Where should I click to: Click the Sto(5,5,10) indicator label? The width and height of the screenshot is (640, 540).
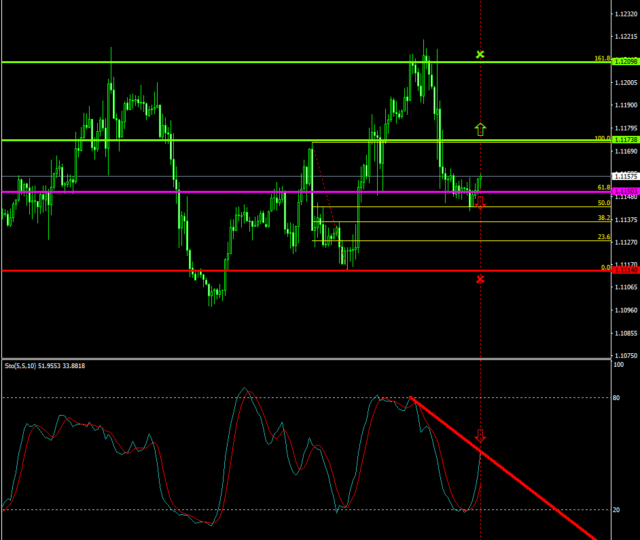click(45, 366)
